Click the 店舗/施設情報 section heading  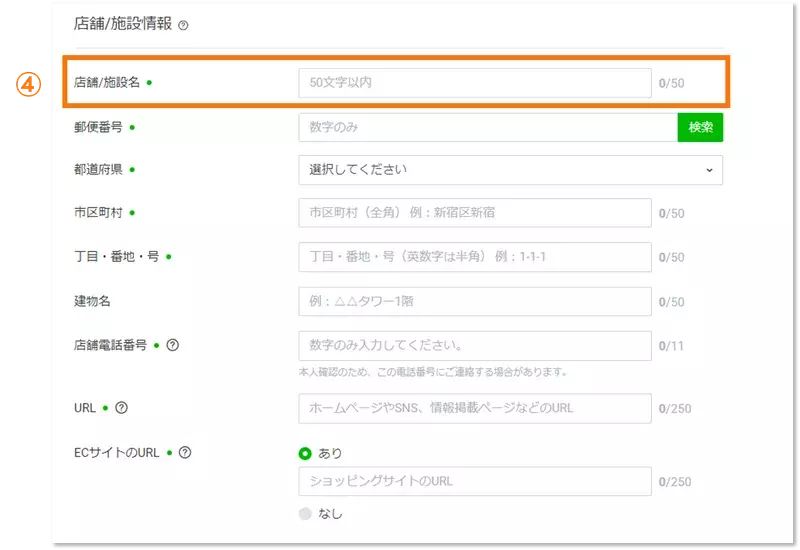click(x=123, y=24)
